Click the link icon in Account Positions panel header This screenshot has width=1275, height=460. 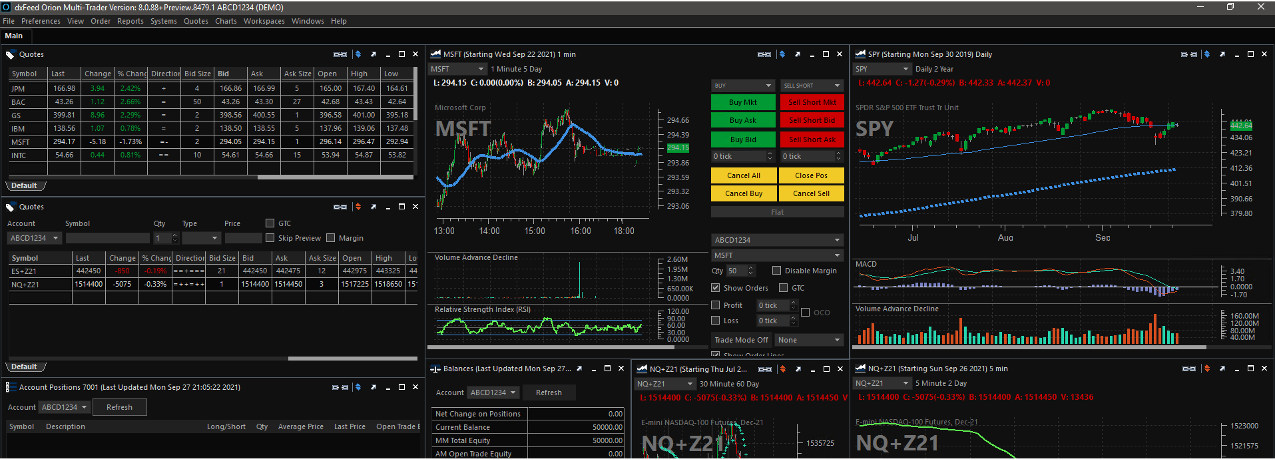pos(340,387)
